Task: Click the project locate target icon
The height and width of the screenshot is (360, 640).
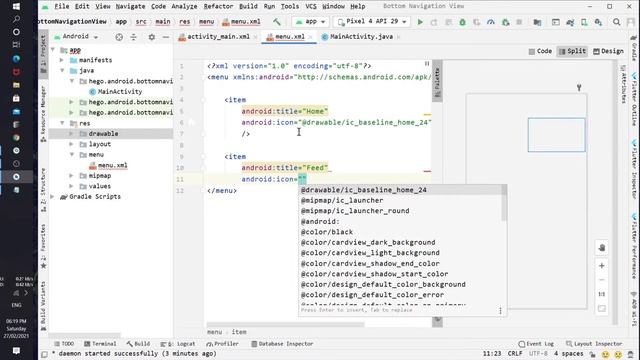Action: tap(119, 37)
